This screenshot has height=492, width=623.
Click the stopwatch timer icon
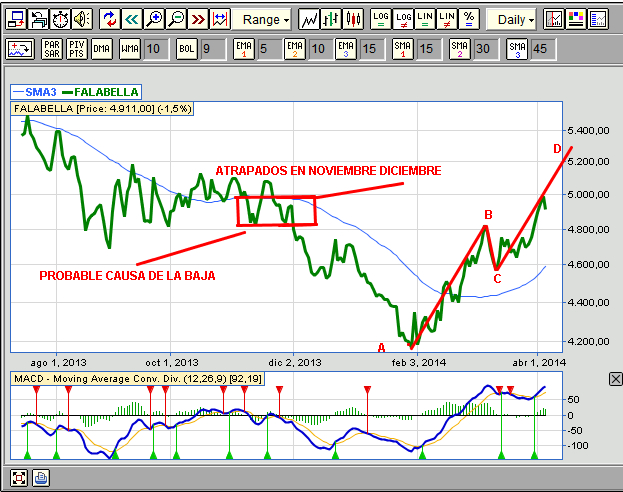tap(60, 19)
